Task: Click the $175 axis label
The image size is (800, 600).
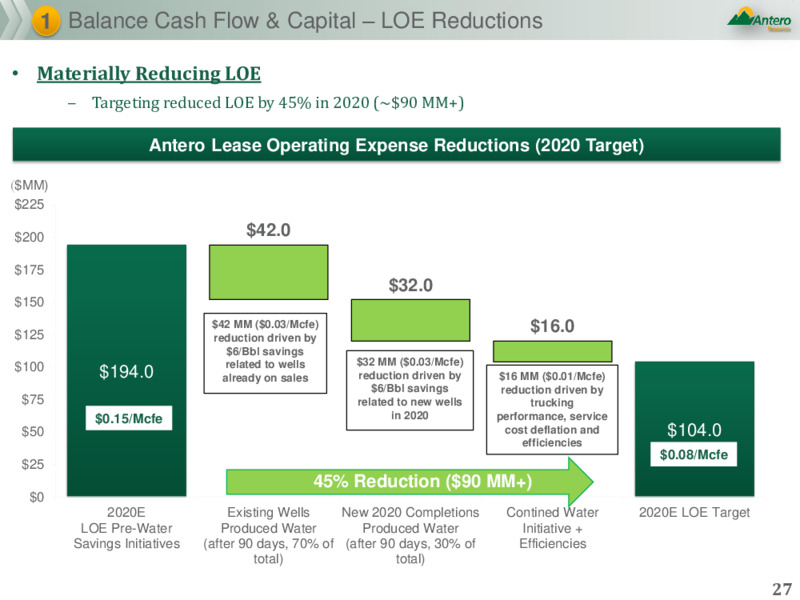Action: 30,270
